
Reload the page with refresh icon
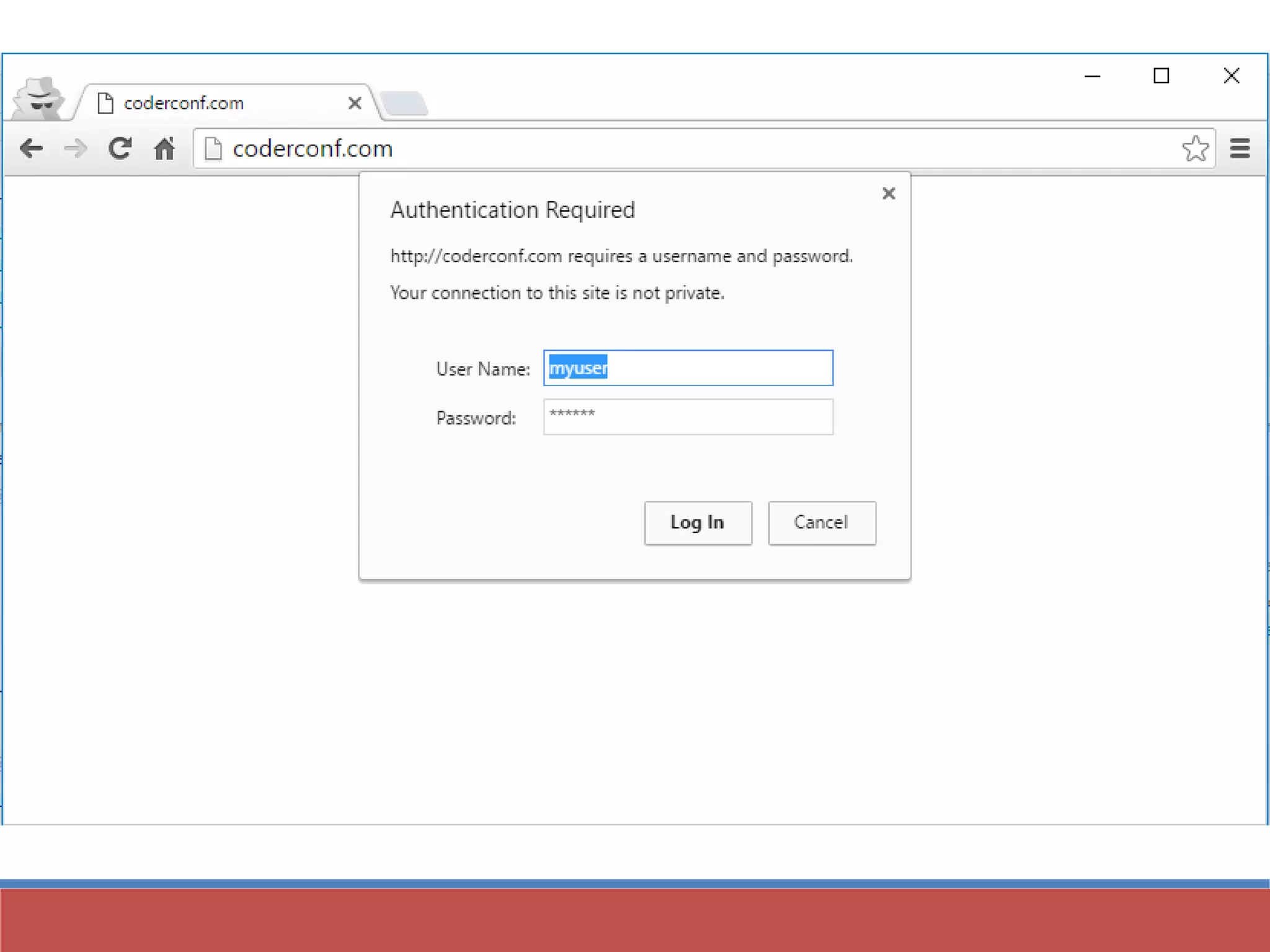click(120, 149)
